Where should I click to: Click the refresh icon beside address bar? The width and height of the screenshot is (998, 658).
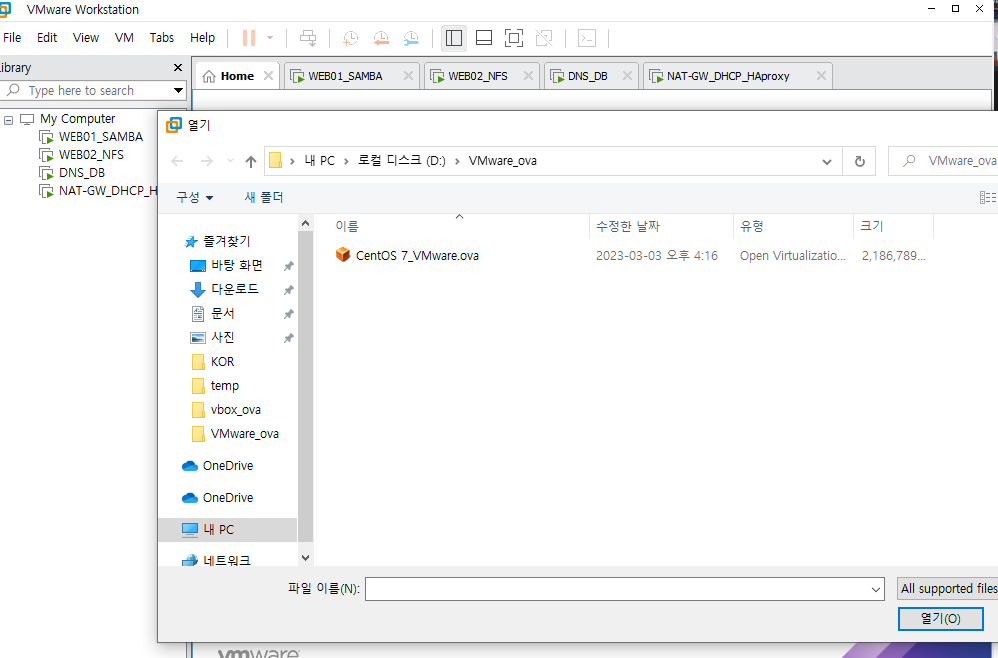click(x=859, y=162)
